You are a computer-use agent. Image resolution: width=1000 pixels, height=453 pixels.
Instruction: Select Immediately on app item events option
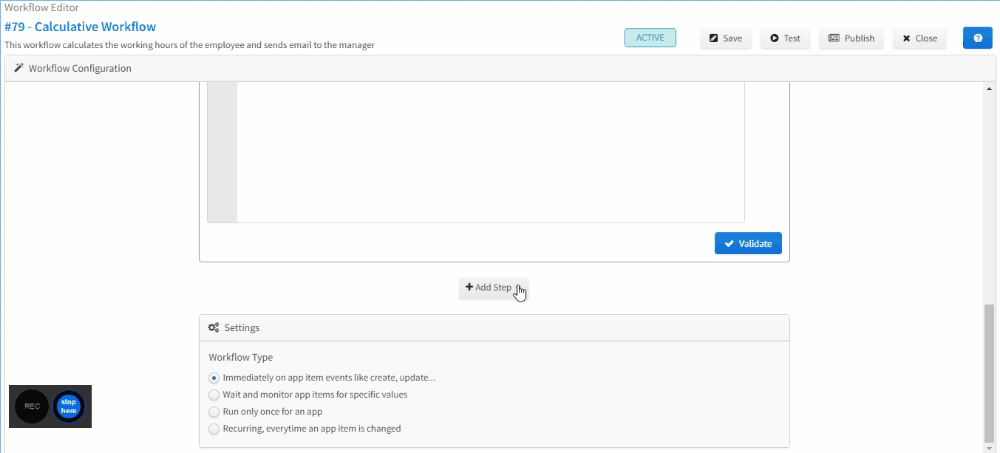[x=214, y=377]
